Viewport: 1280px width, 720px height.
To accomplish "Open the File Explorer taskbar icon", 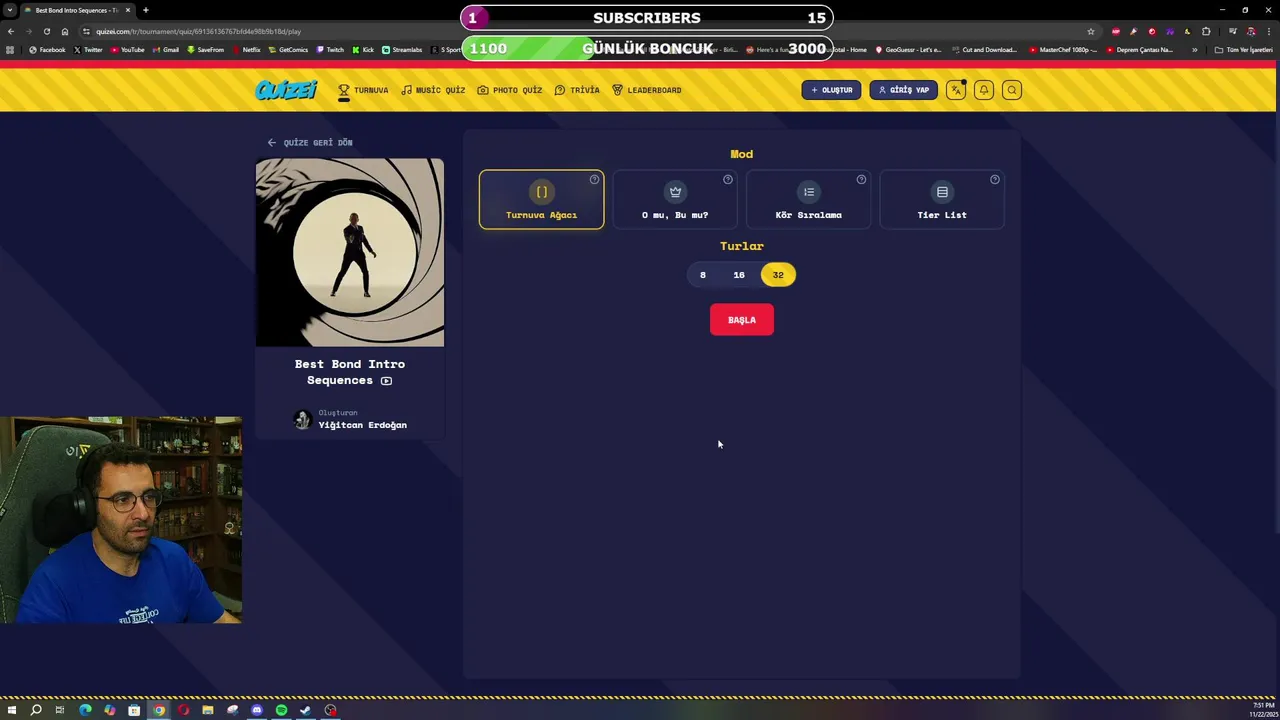I will (208, 710).
